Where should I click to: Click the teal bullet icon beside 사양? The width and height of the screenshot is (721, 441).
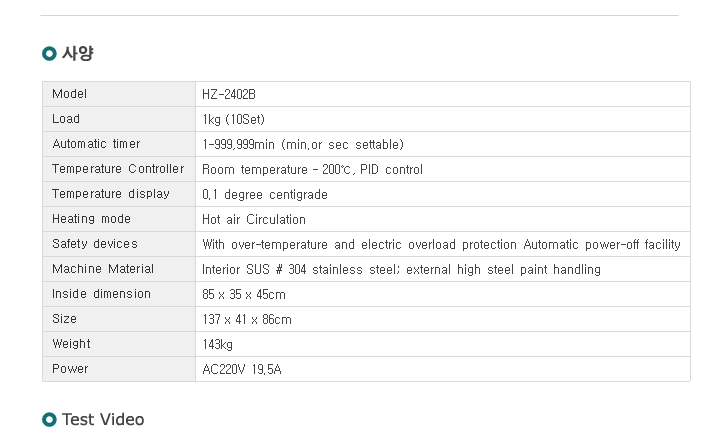pos(49,53)
